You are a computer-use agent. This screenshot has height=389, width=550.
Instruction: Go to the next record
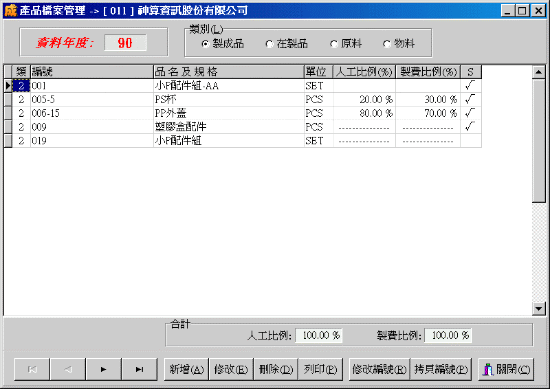(x=104, y=369)
